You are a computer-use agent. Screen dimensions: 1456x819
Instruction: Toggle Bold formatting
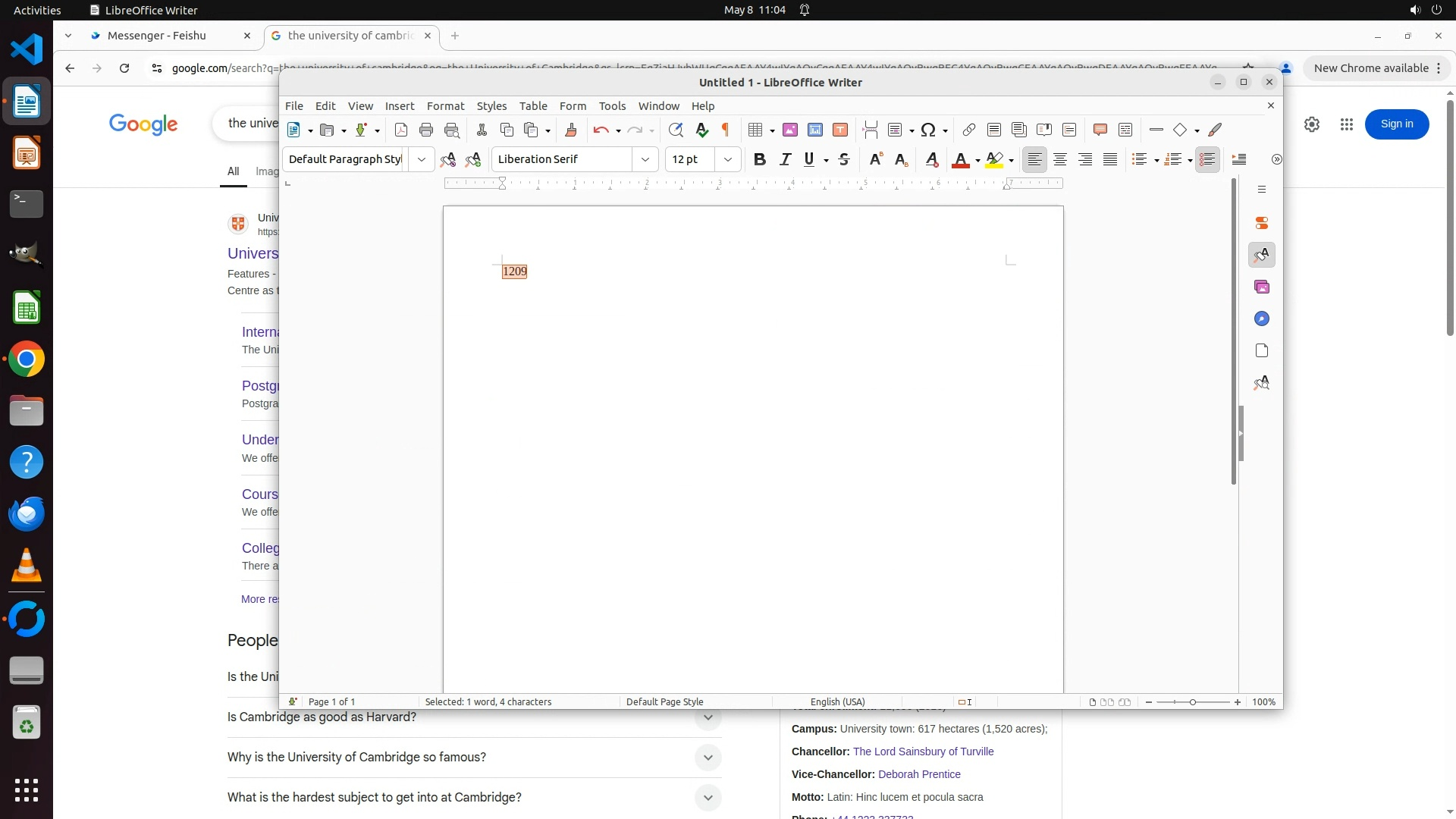click(x=759, y=159)
